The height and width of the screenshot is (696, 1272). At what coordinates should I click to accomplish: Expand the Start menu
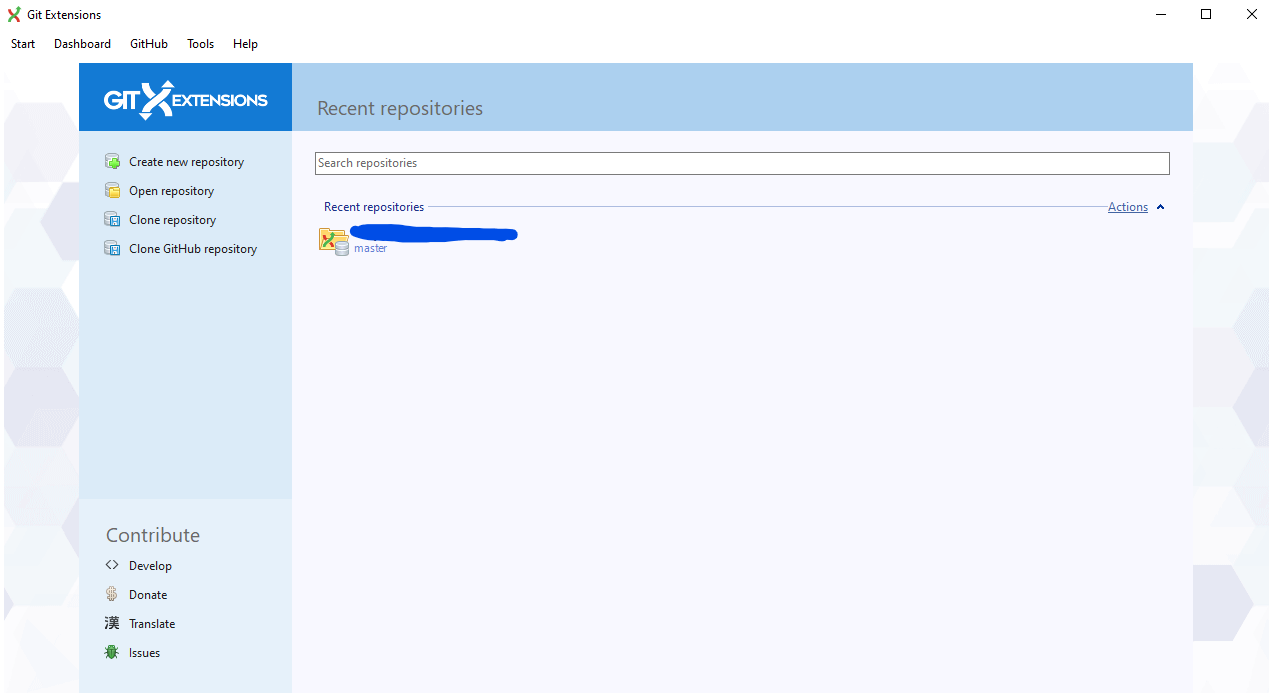pos(22,43)
